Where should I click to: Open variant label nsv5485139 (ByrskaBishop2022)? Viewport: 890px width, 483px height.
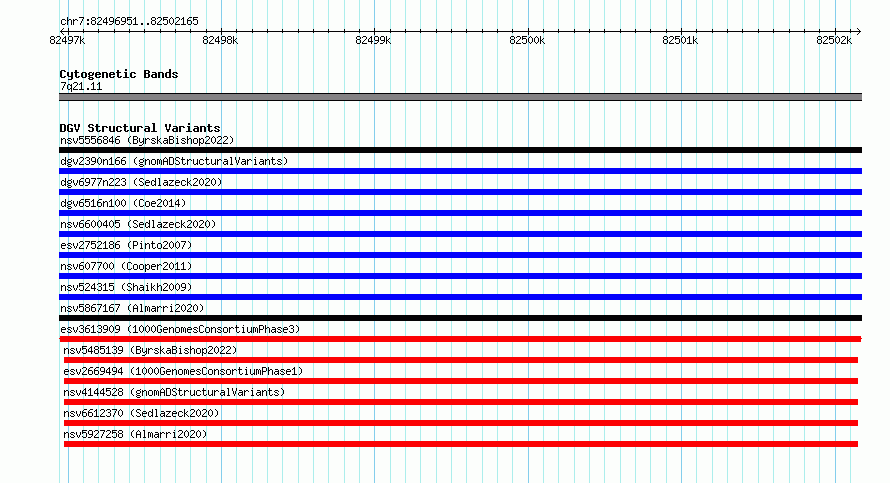[x=150, y=350]
